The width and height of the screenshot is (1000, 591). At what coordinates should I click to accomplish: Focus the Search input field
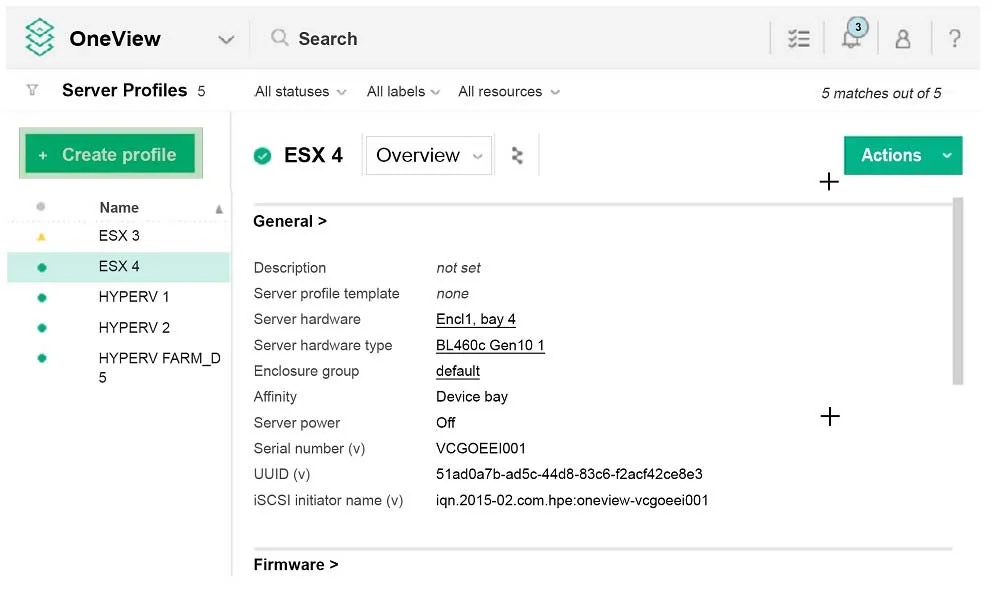pyautogui.click(x=327, y=38)
